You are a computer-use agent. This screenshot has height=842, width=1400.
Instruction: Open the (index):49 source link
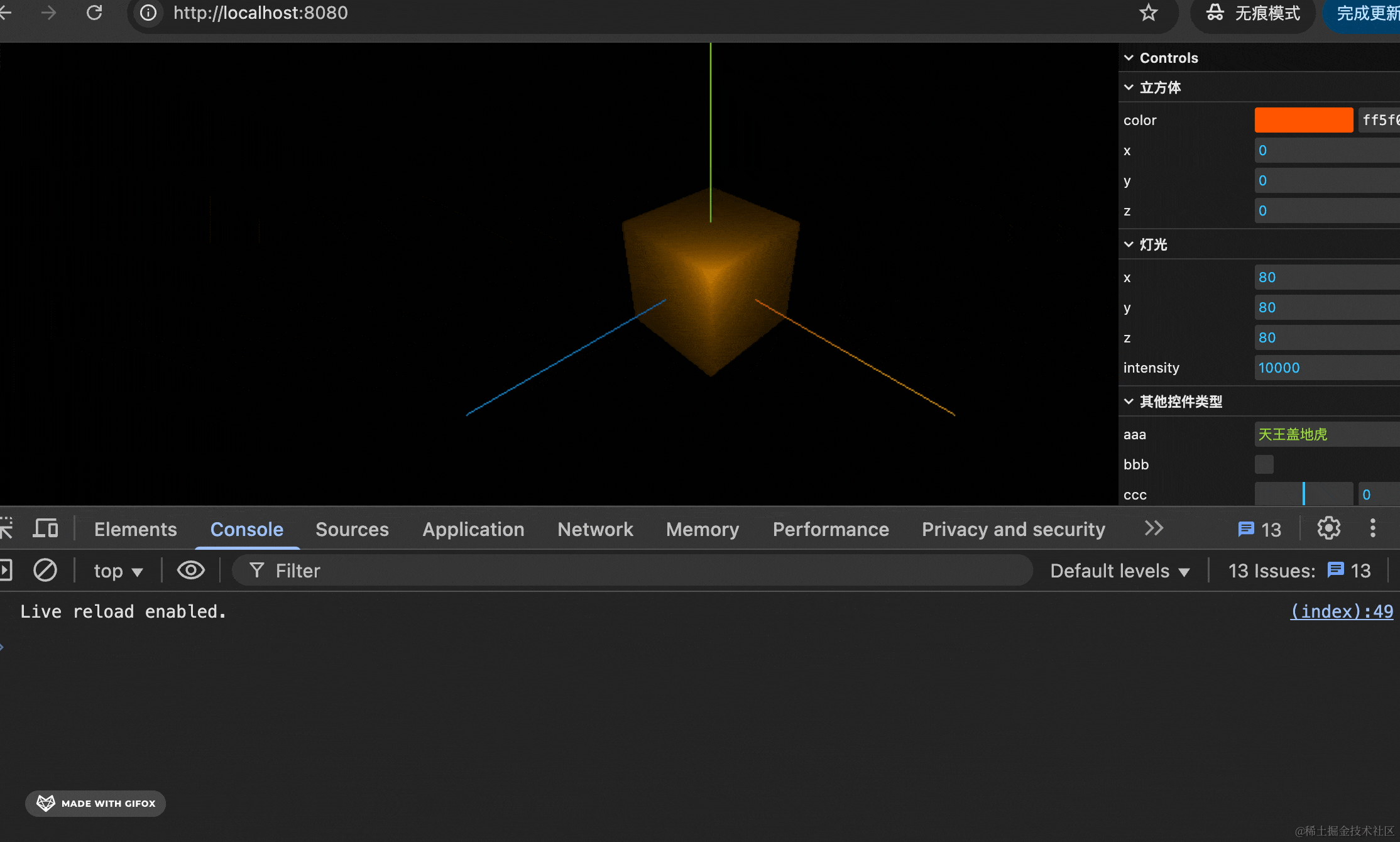tap(1341, 611)
